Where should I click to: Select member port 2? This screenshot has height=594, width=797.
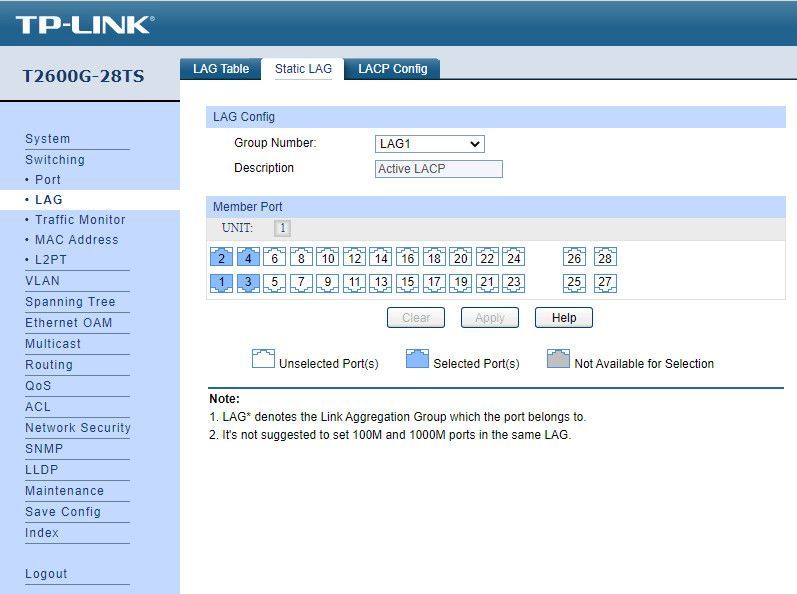(x=221, y=257)
